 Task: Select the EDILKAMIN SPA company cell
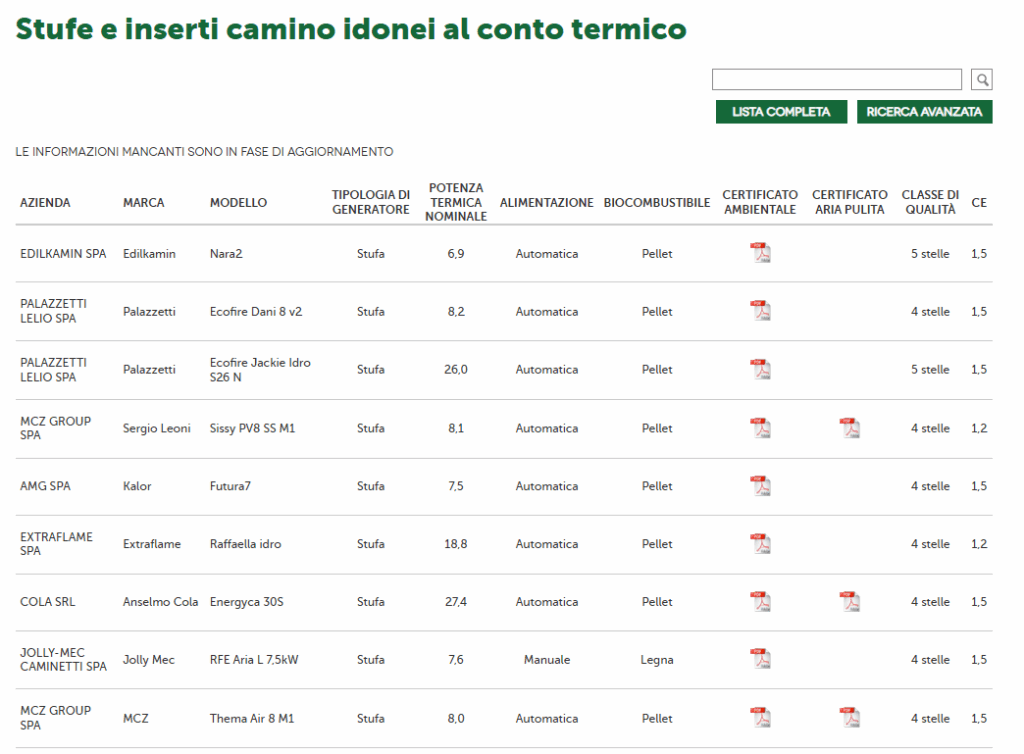coord(63,253)
